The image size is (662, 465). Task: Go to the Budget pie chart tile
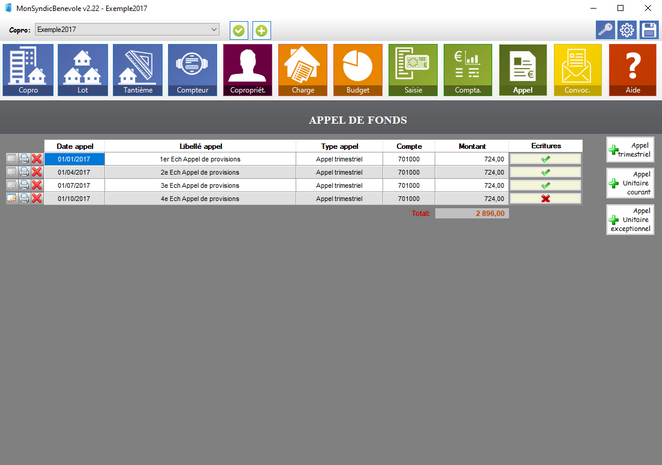pyautogui.click(x=358, y=70)
